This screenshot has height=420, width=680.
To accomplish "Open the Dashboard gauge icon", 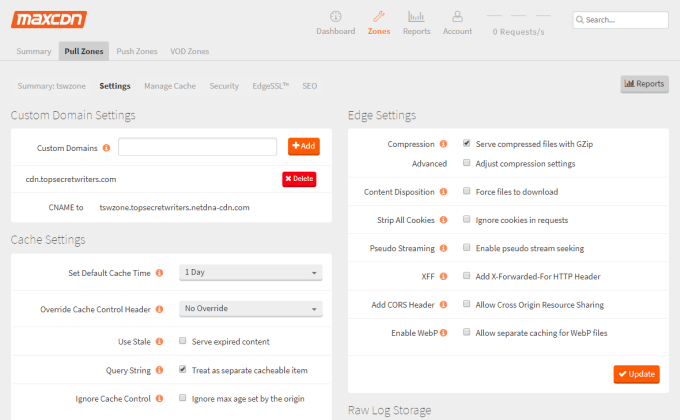I will 336,16.
